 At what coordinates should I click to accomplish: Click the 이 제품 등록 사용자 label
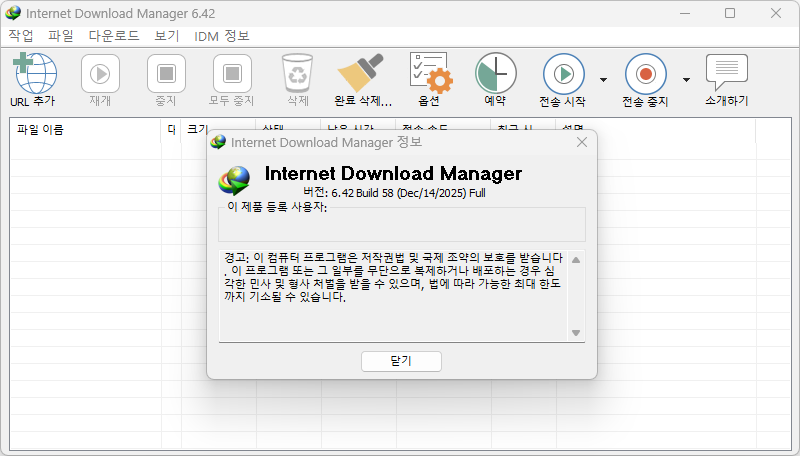click(277, 207)
